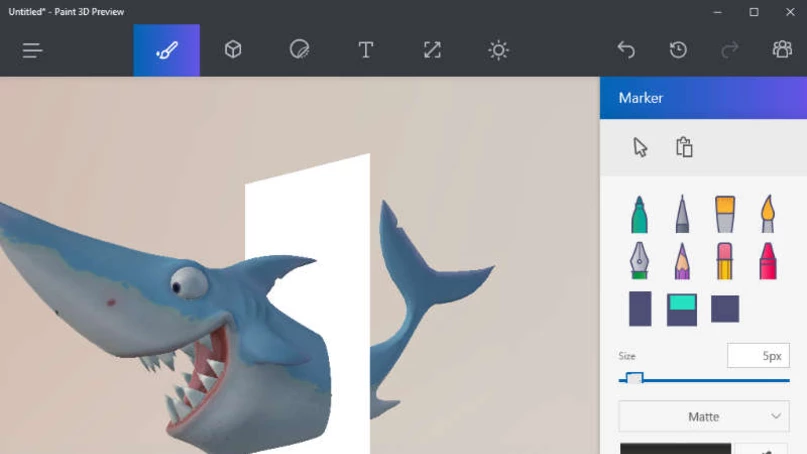807x454 pixels.
Task: Select the Art tools brush tab
Action: click(x=167, y=50)
